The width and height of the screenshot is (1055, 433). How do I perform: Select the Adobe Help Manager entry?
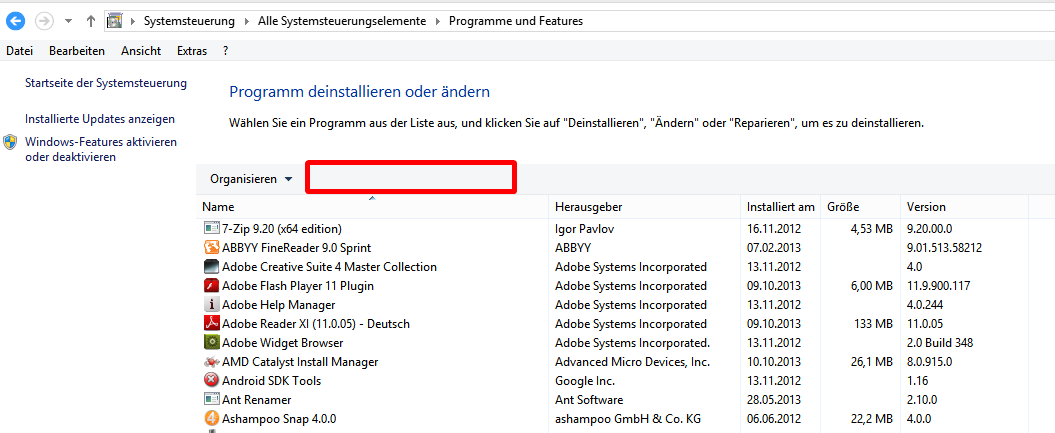coord(279,305)
